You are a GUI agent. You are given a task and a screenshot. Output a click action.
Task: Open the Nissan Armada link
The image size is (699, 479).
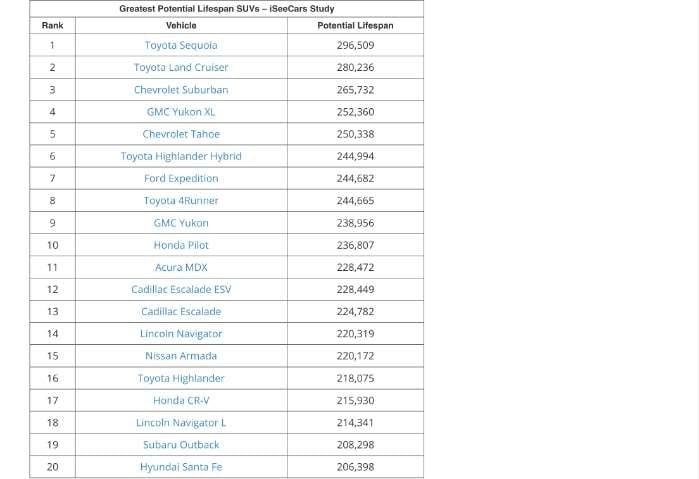pyautogui.click(x=181, y=356)
